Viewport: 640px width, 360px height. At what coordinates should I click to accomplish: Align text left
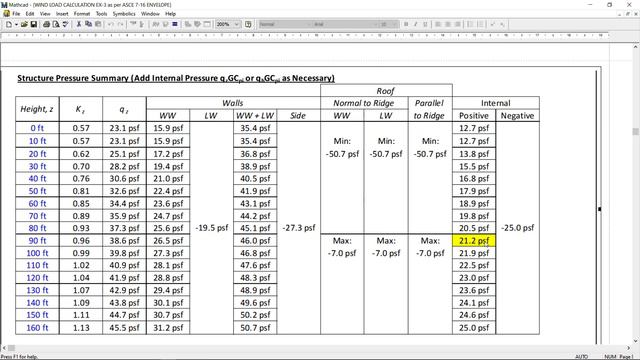click(438, 24)
